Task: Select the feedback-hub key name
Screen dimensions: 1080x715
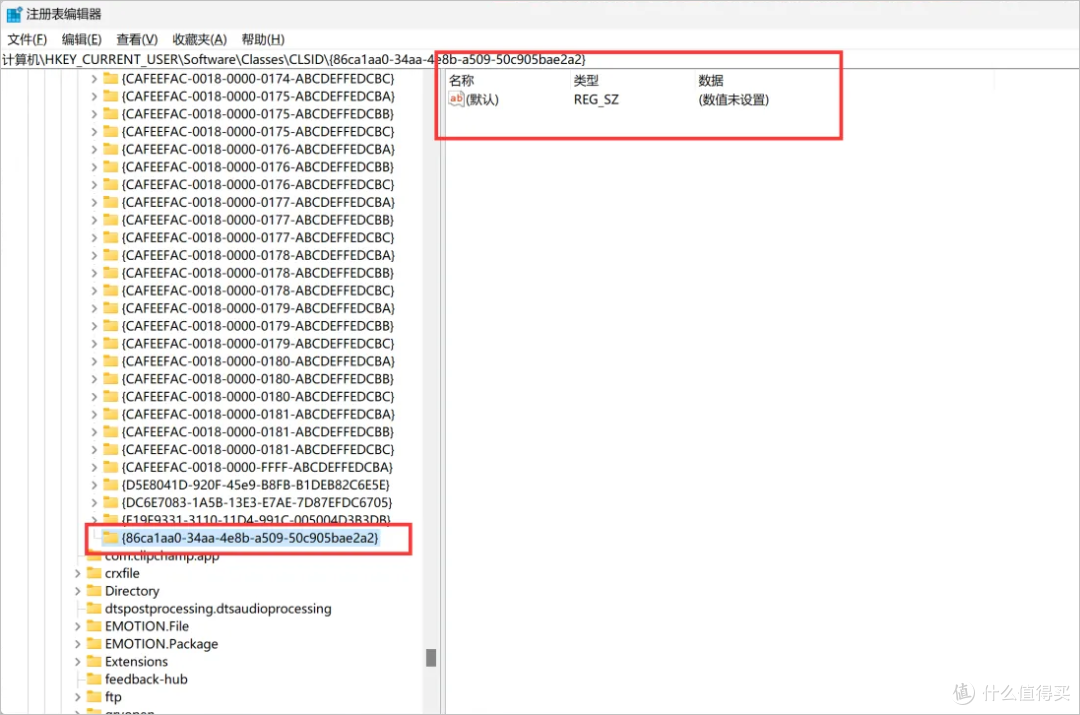Action: [146, 679]
